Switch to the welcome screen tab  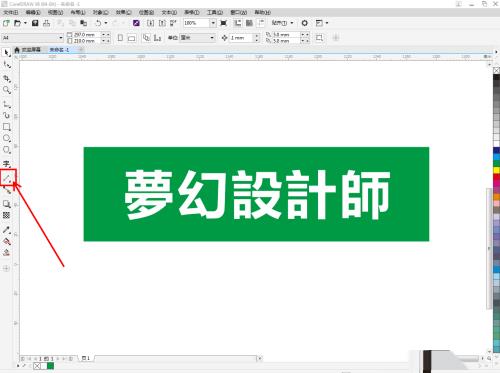28,49
